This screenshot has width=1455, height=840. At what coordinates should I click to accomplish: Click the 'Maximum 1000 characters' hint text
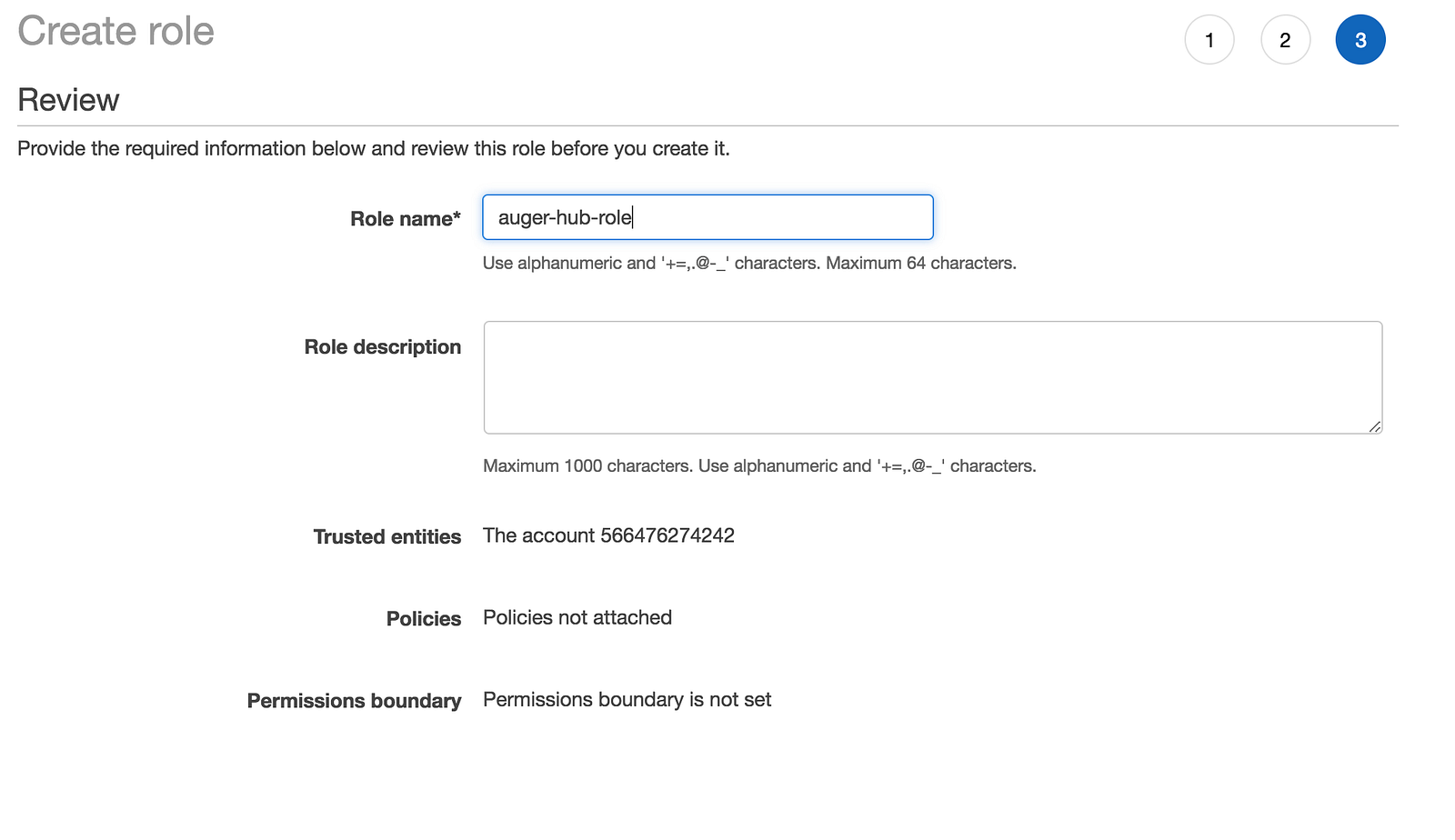pyautogui.click(x=588, y=465)
